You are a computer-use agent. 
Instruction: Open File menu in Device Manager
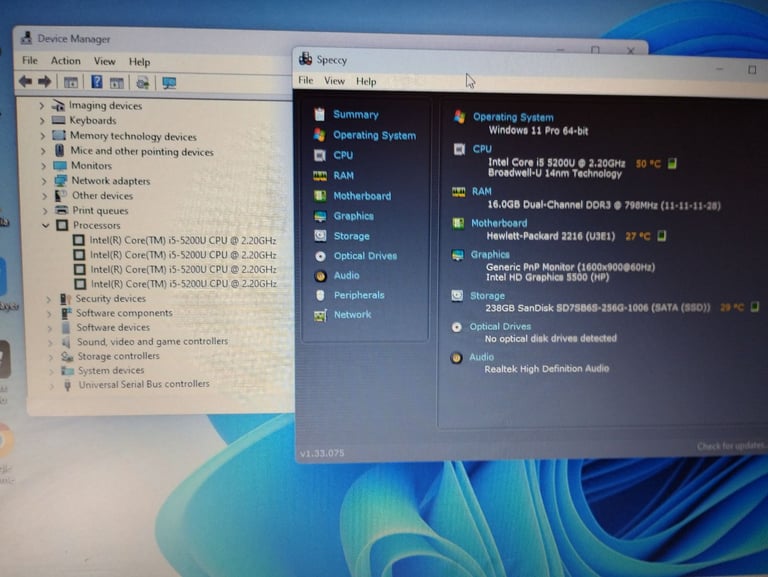point(29,60)
